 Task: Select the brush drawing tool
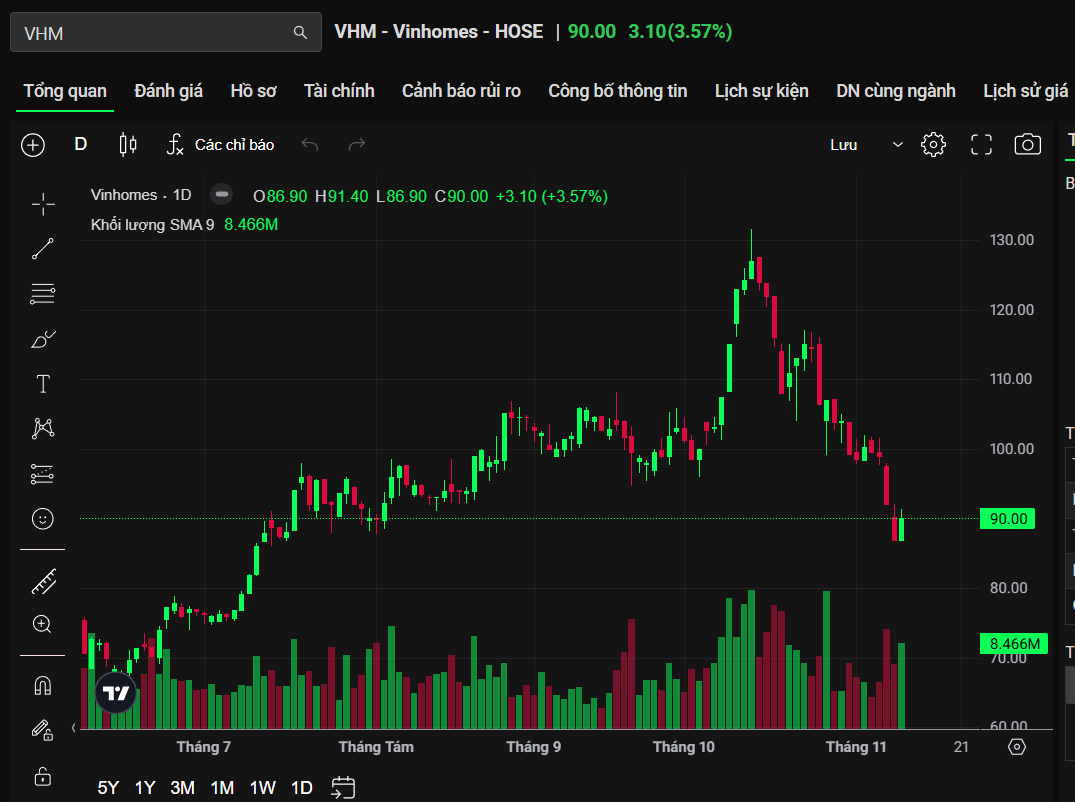pyautogui.click(x=43, y=340)
